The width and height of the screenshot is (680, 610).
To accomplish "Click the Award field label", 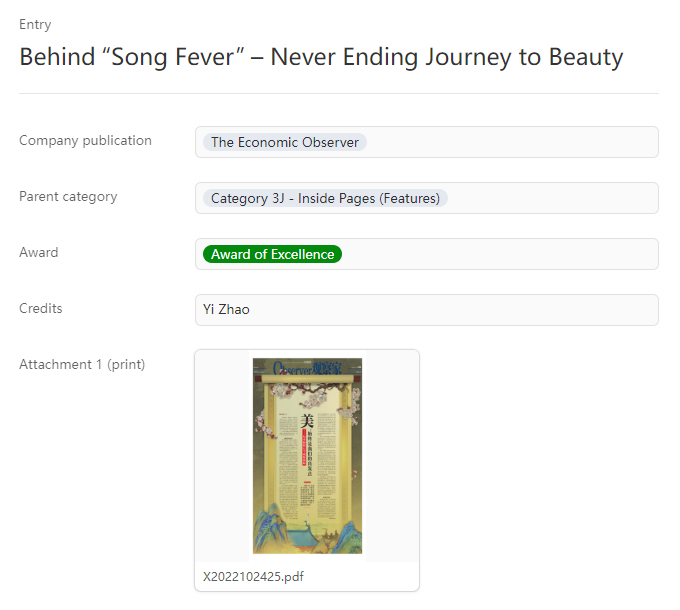I will coord(39,252).
